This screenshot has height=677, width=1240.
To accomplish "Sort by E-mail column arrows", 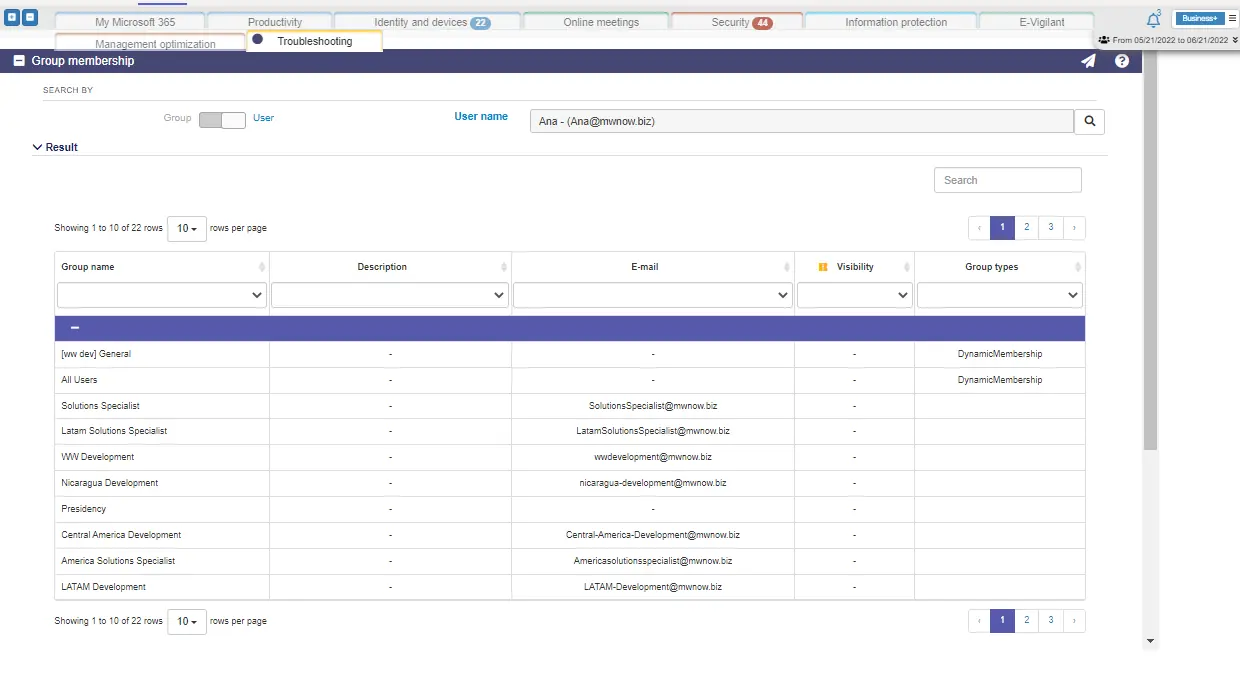I will (788, 267).
